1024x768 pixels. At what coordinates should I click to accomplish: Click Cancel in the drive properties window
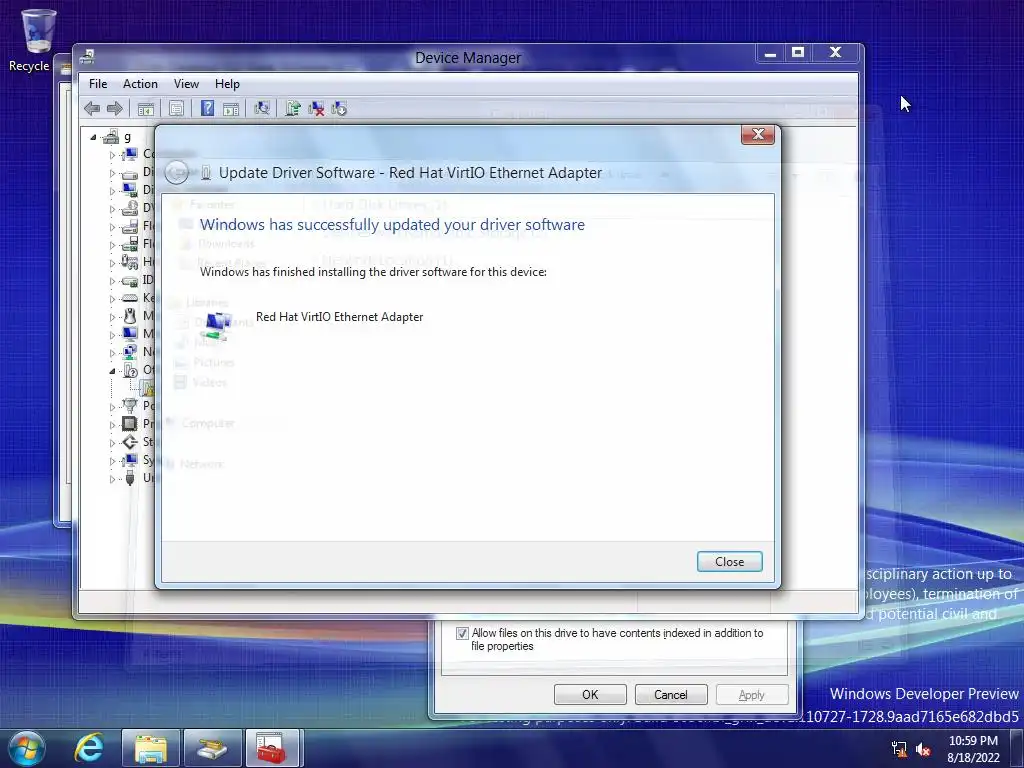click(x=671, y=694)
